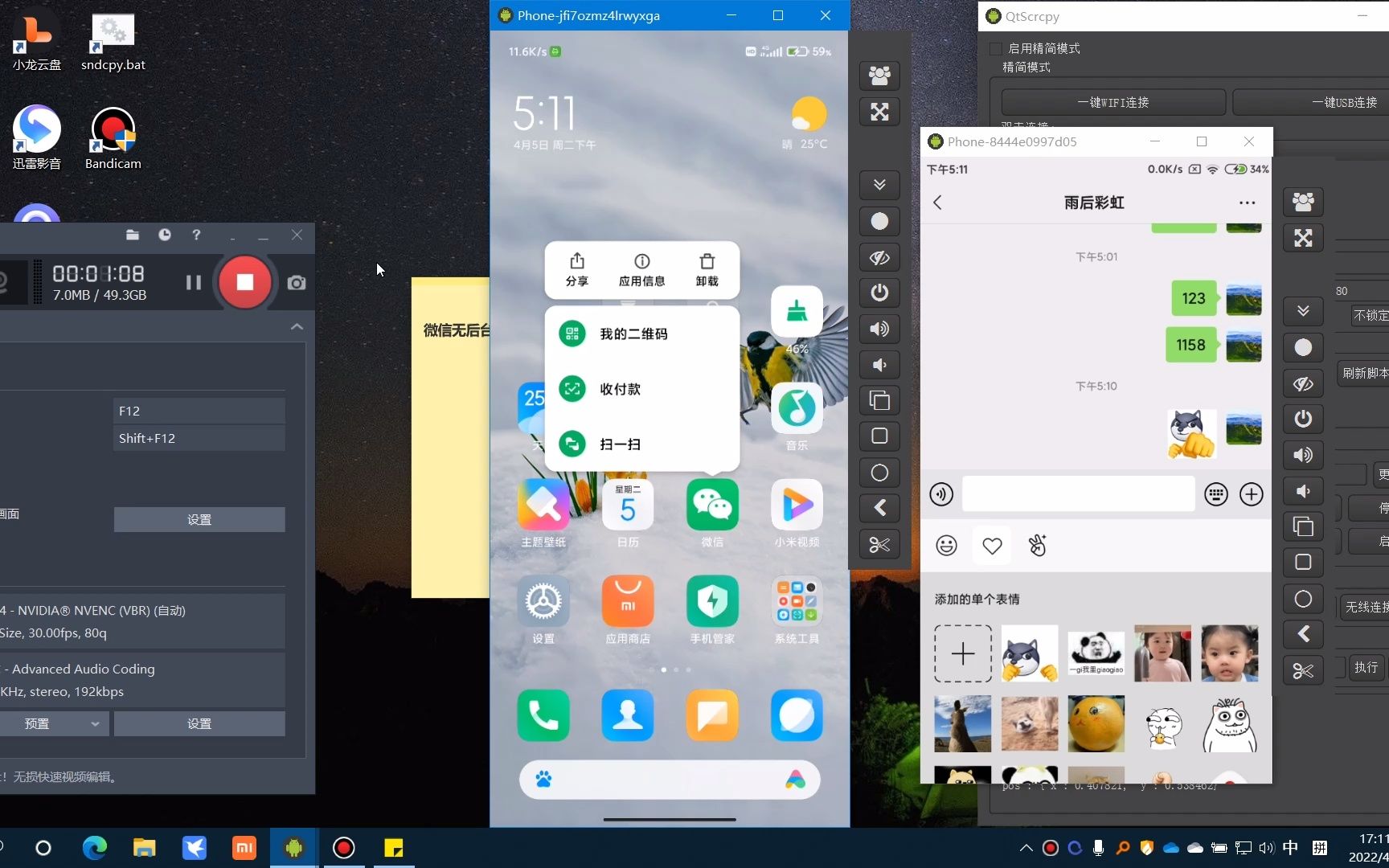Click 执行 button in QtScrcpy
Viewport: 1389px width, 868px height.
[1366, 667]
